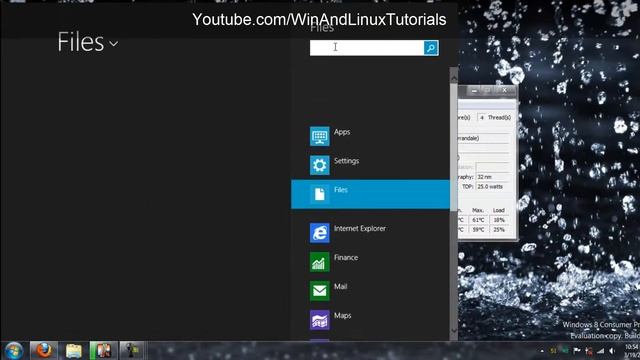
Task: Open the Settings search category
Action: [x=370, y=165]
